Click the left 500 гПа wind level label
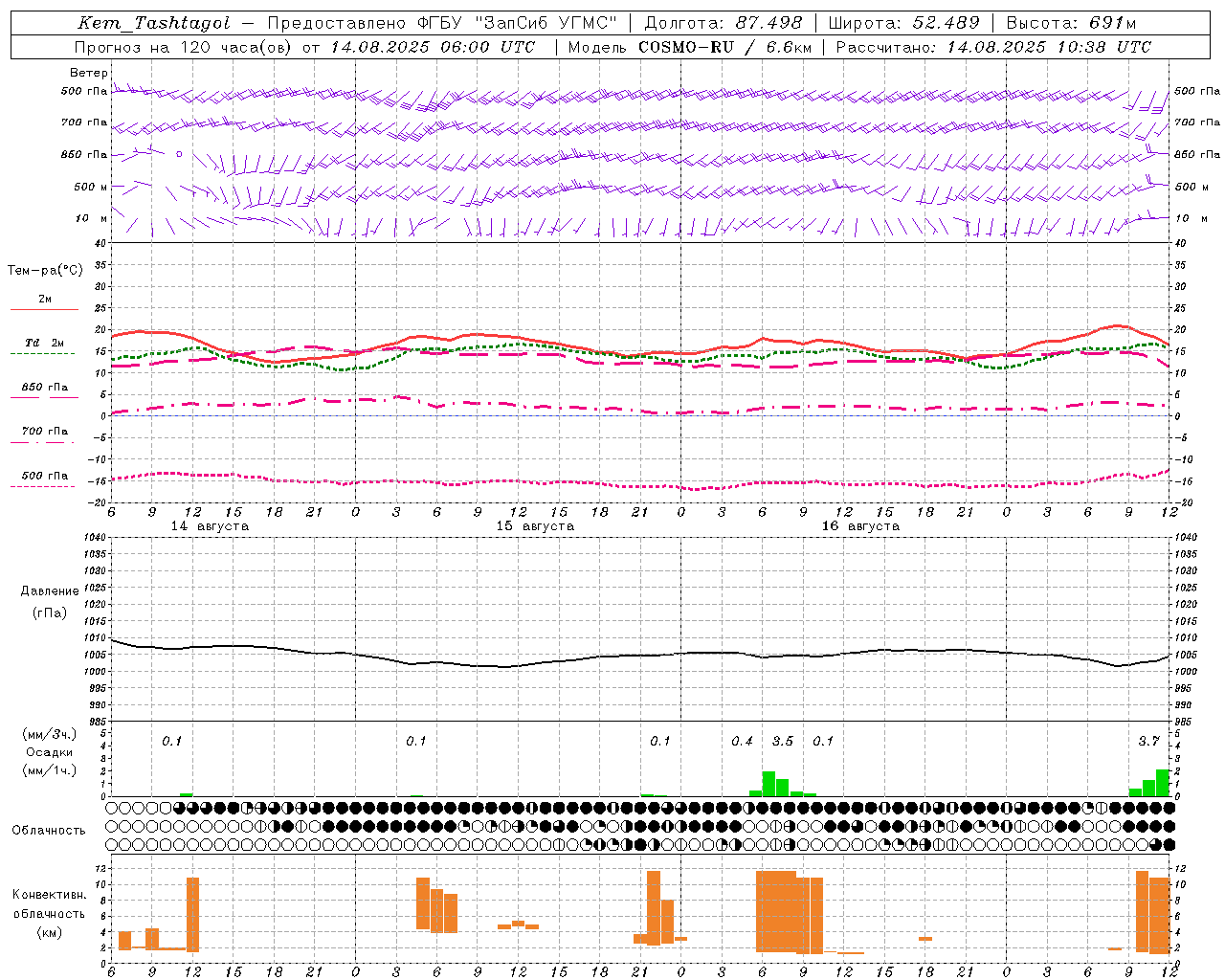The width and height of the screenshot is (1225, 980). coord(84,91)
